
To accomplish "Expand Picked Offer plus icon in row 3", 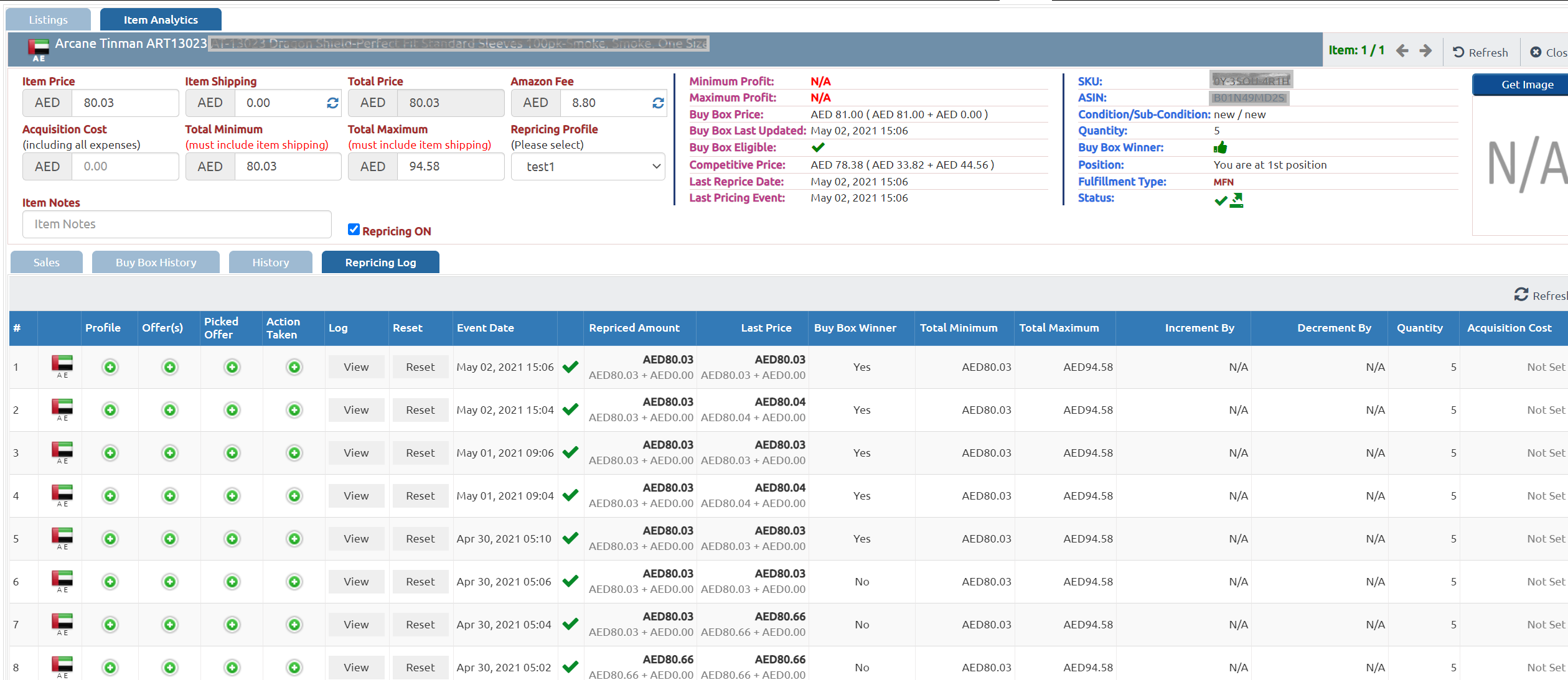I will [x=232, y=453].
